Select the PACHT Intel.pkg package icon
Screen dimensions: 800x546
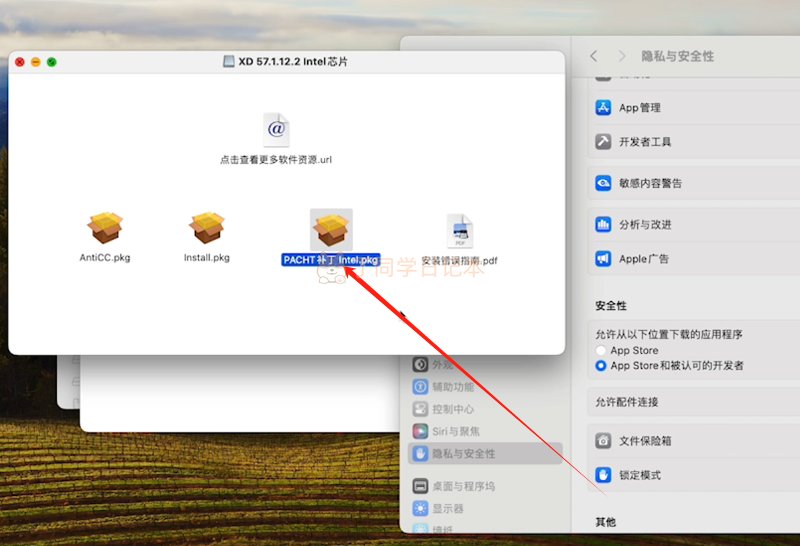[x=331, y=230]
